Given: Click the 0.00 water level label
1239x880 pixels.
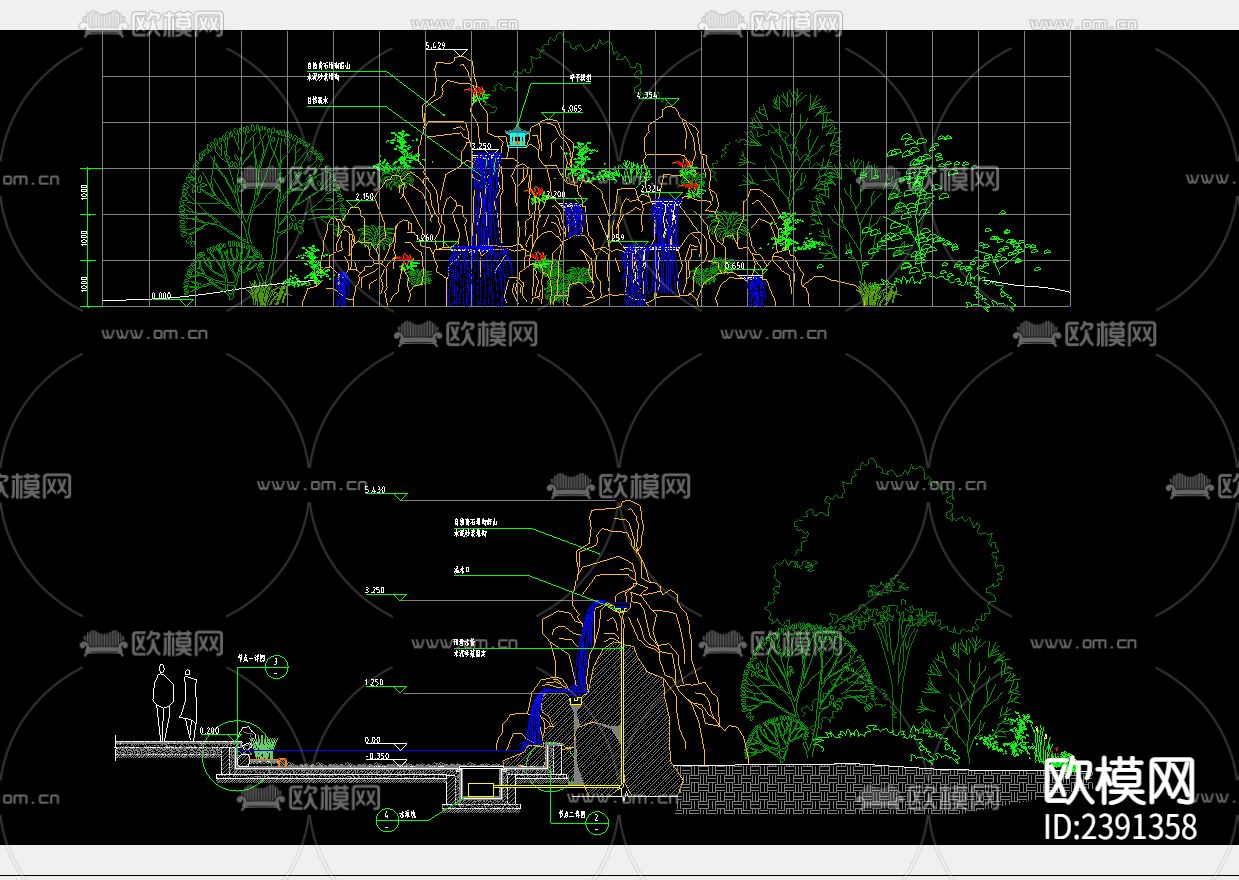Looking at the screenshot, I should point(373,741).
